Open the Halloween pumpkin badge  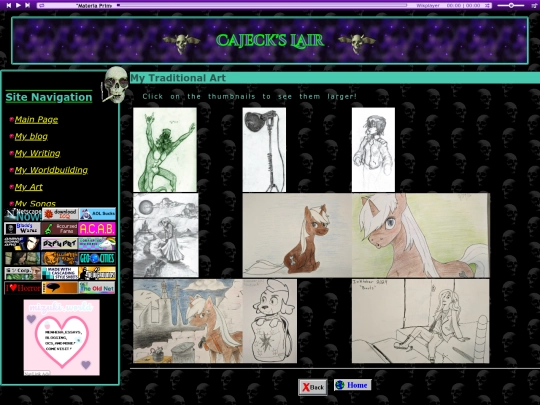(60, 258)
